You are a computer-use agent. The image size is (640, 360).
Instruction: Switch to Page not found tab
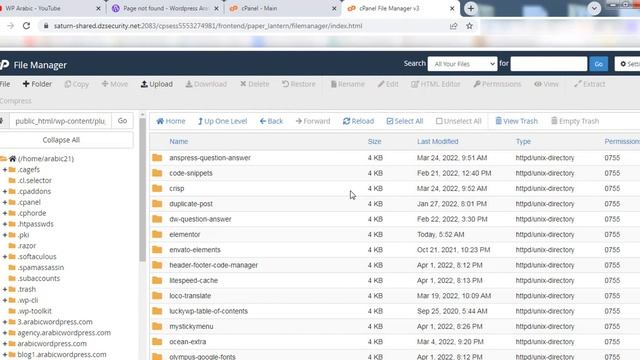coord(165,8)
